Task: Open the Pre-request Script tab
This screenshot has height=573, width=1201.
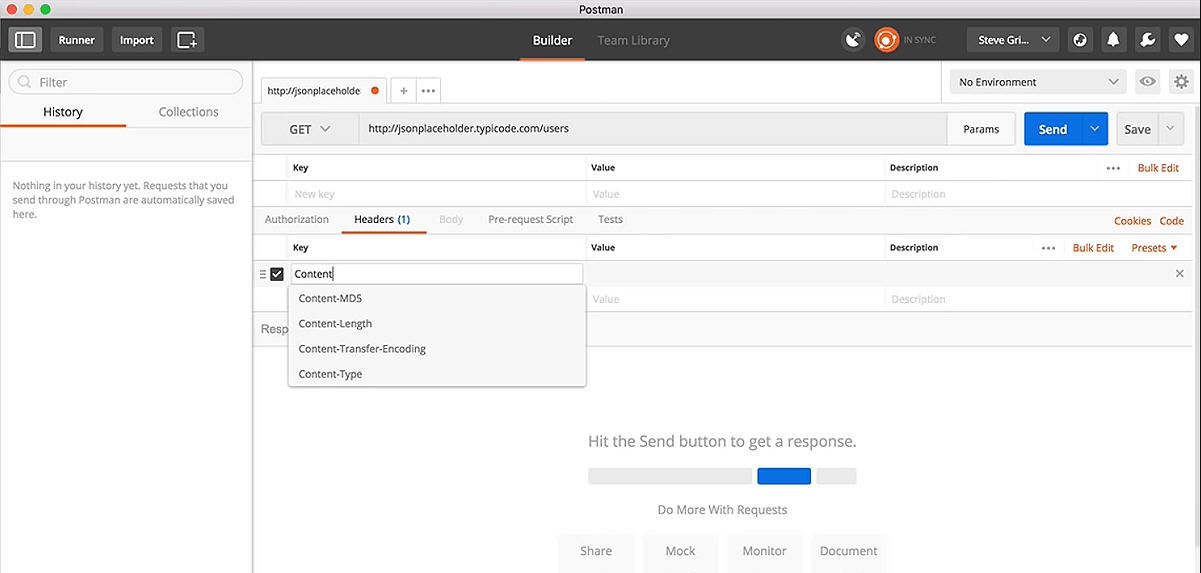Action: tap(530, 219)
